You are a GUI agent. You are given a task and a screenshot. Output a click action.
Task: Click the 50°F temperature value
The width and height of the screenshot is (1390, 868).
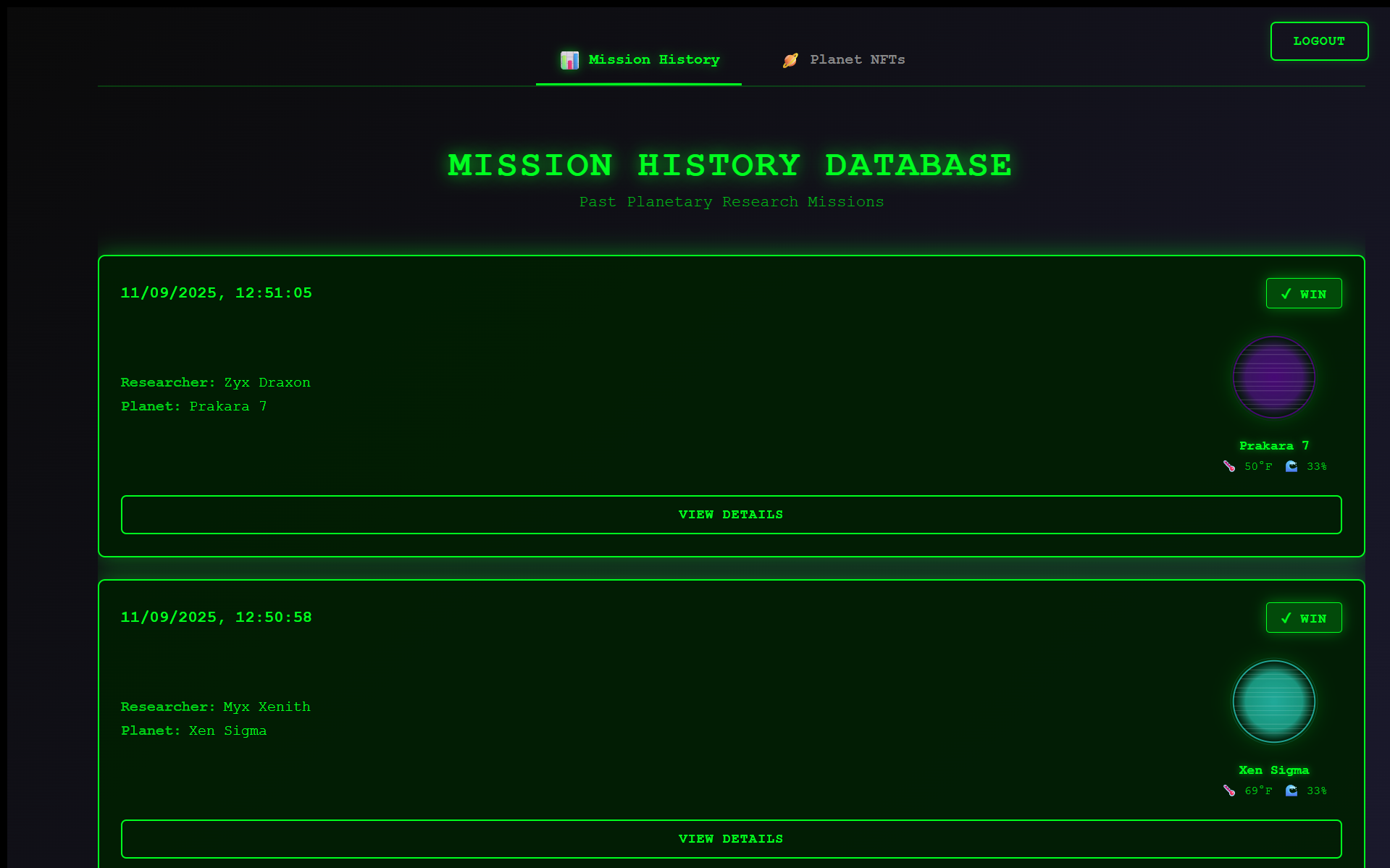(x=1258, y=466)
